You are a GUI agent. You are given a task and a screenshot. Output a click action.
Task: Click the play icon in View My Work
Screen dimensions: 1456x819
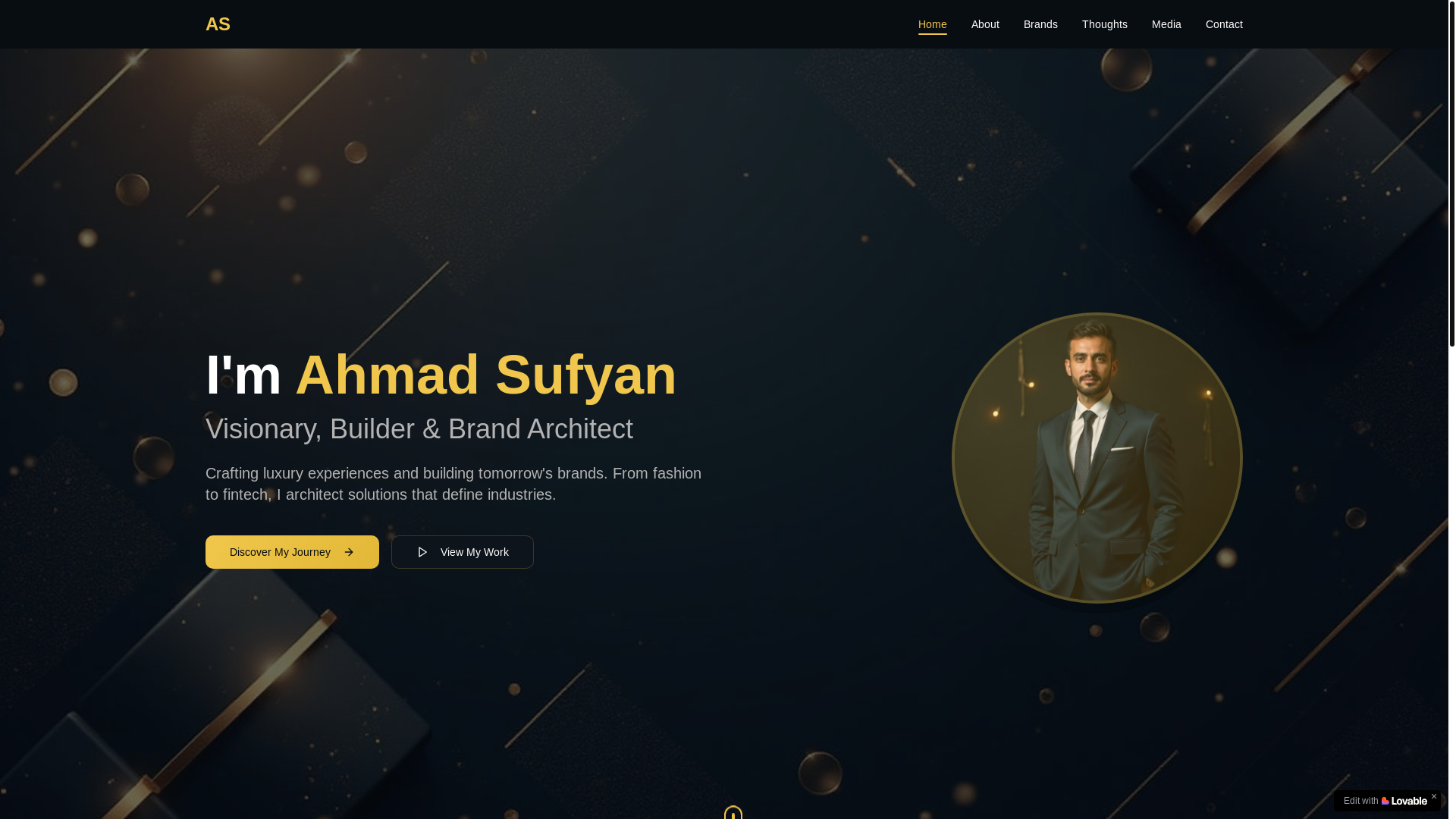point(422,552)
